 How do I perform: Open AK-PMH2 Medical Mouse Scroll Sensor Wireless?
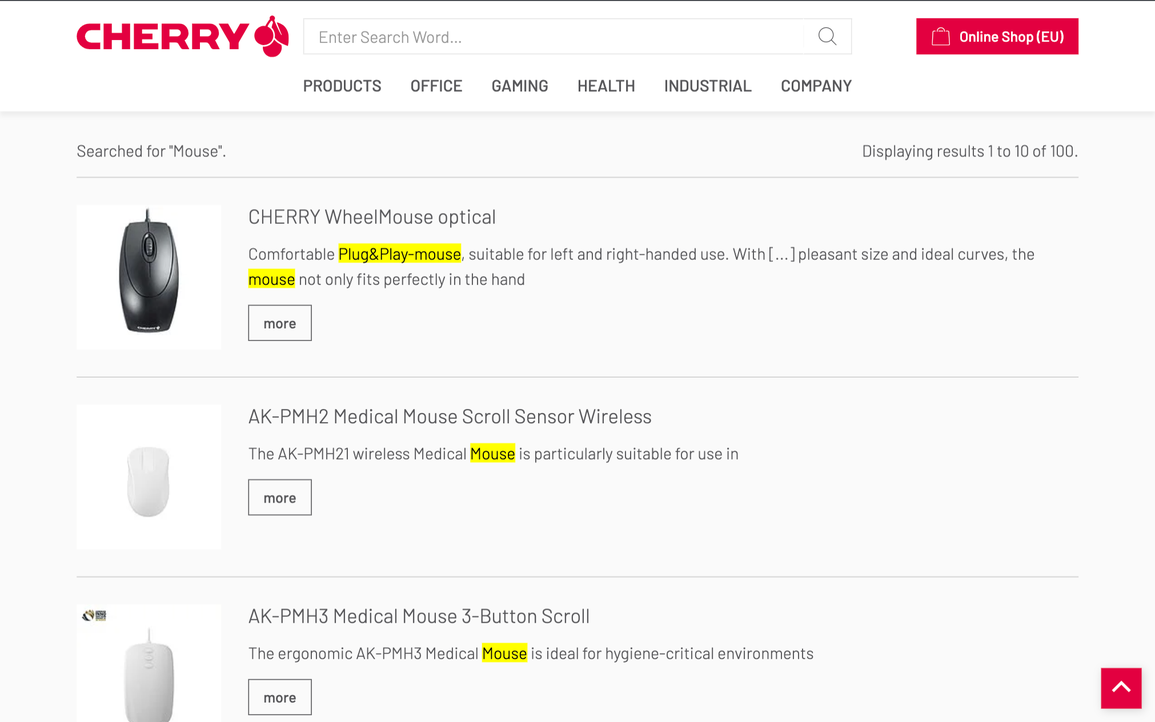click(449, 417)
